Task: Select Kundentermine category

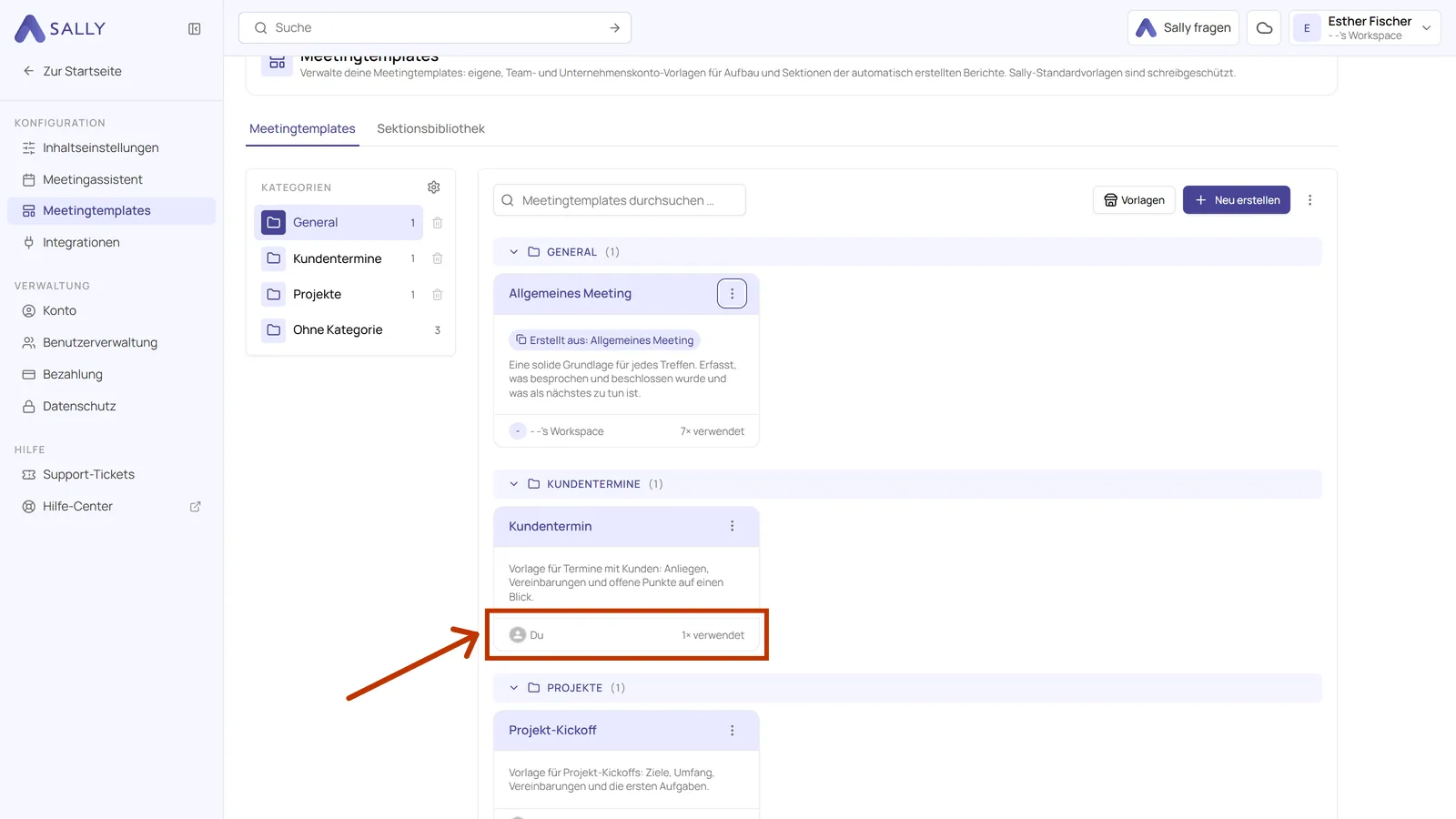Action: [339, 258]
